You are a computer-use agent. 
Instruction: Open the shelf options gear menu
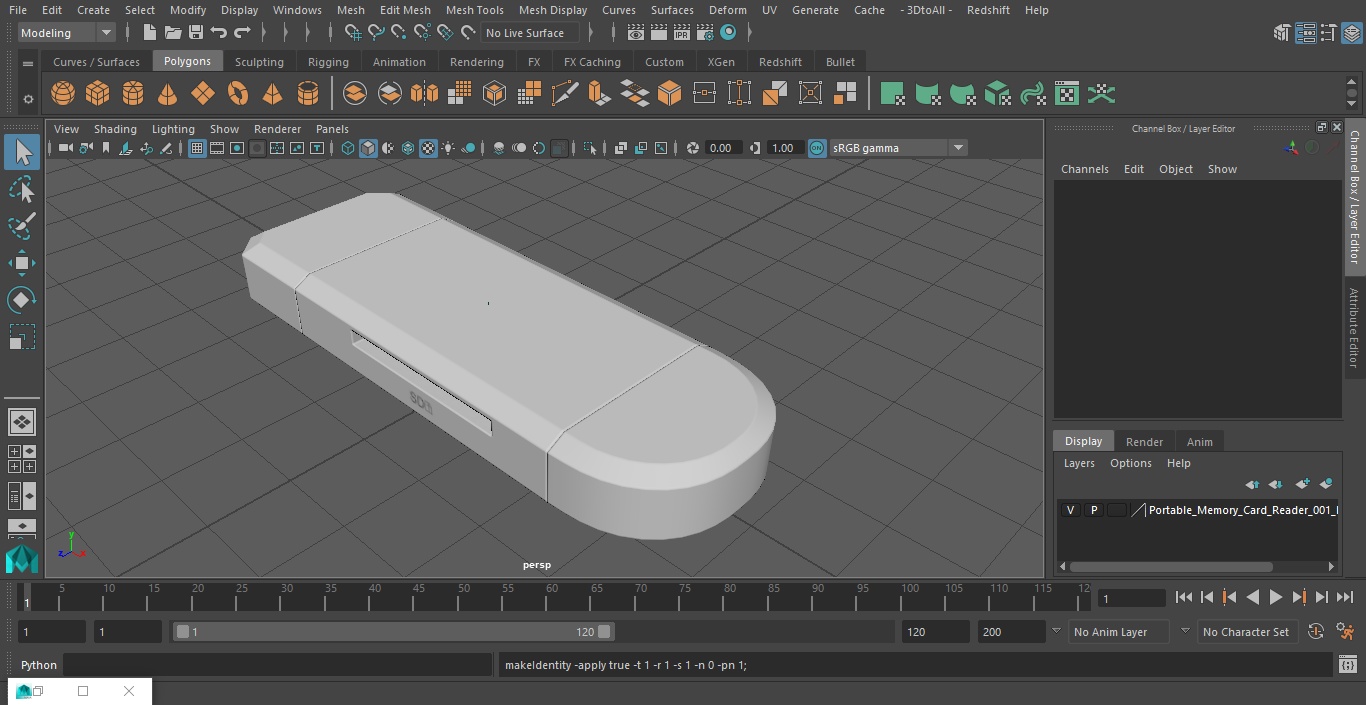[28, 99]
